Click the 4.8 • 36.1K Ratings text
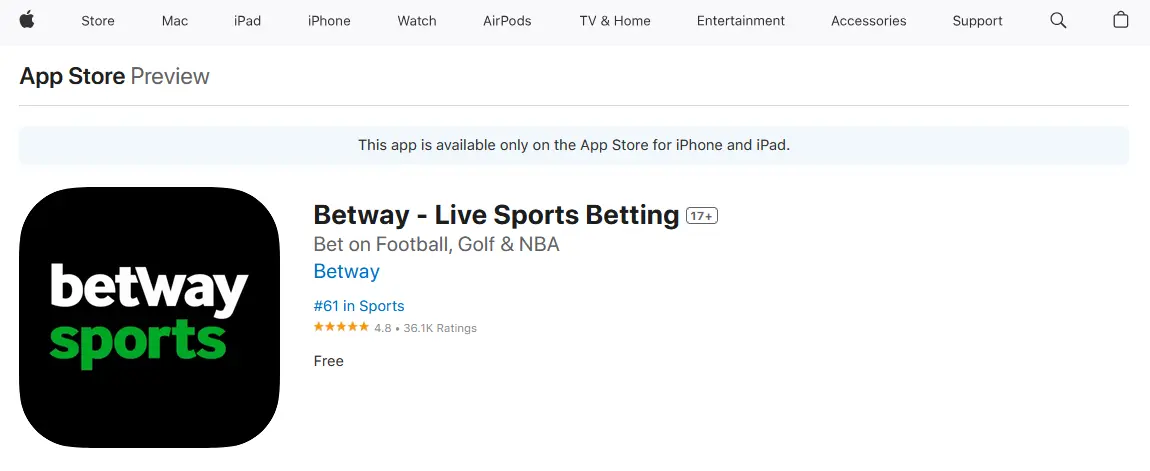Screen dimensions: 1150x471 tap(425, 328)
